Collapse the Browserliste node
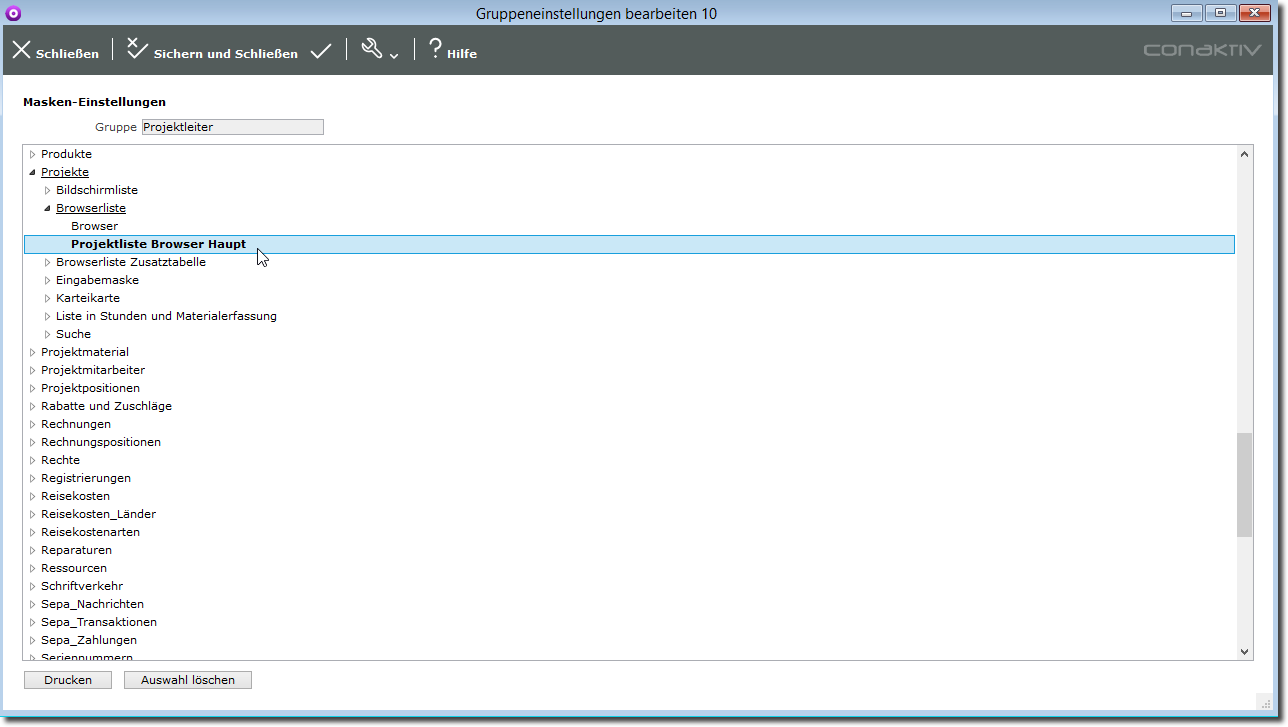The image size is (1288, 727). (x=47, y=208)
